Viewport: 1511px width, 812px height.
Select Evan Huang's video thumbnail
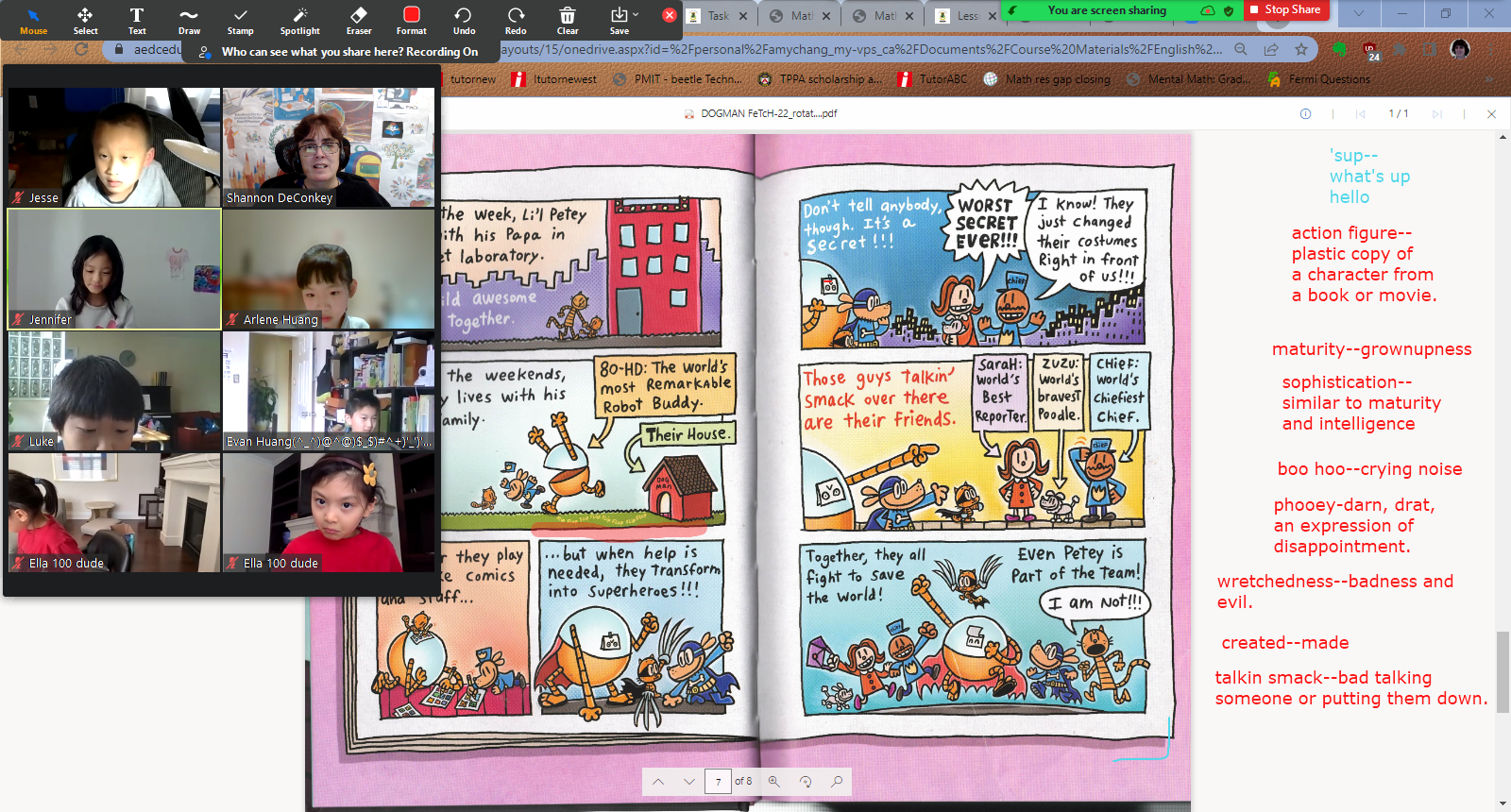tap(329, 391)
